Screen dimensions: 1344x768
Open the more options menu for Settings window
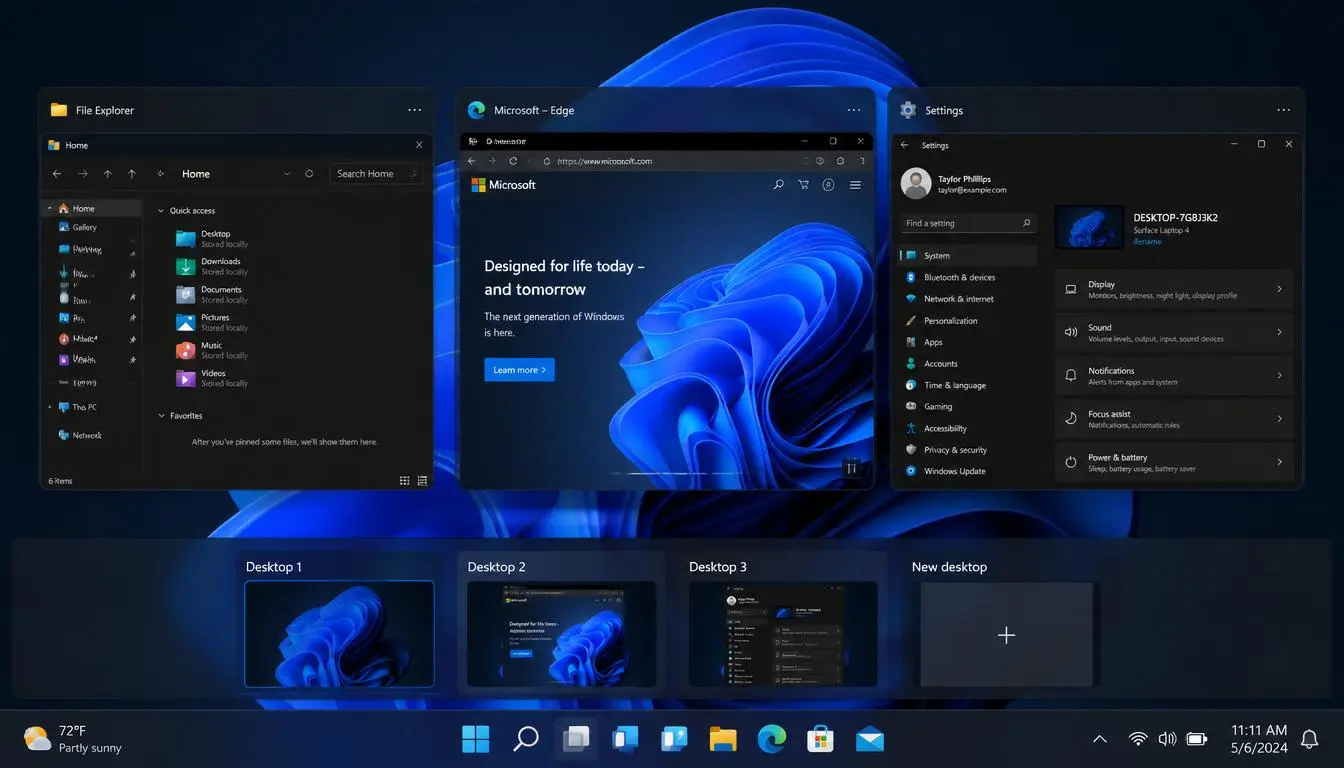tap(1284, 110)
